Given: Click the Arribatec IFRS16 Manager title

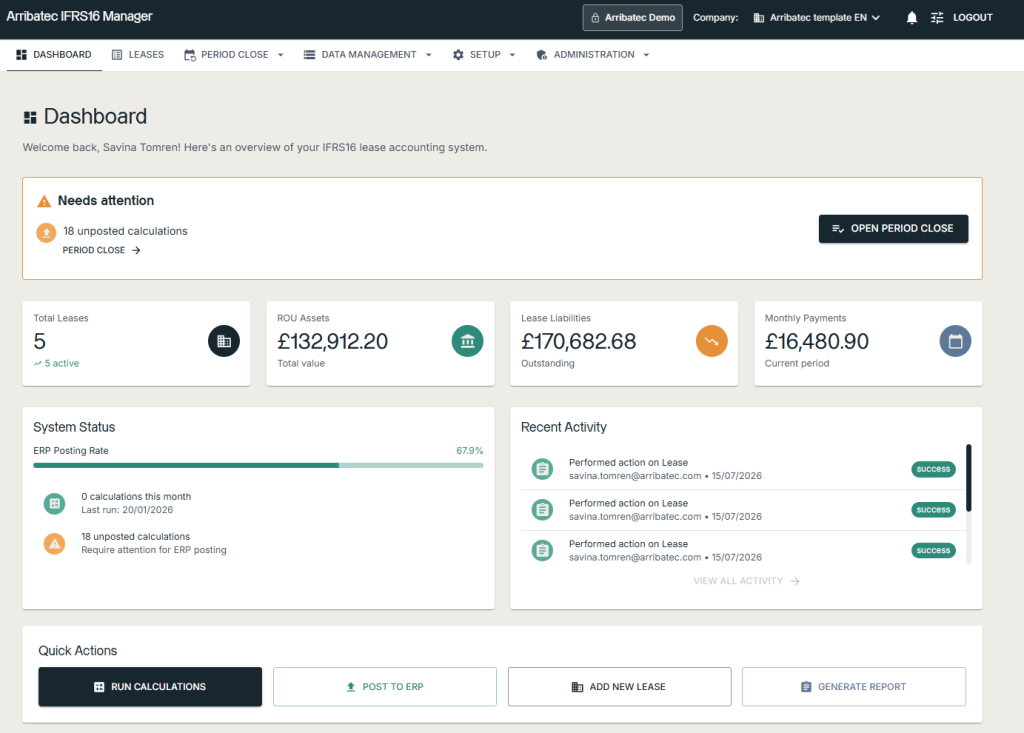Looking at the screenshot, I should [x=79, y=16].
